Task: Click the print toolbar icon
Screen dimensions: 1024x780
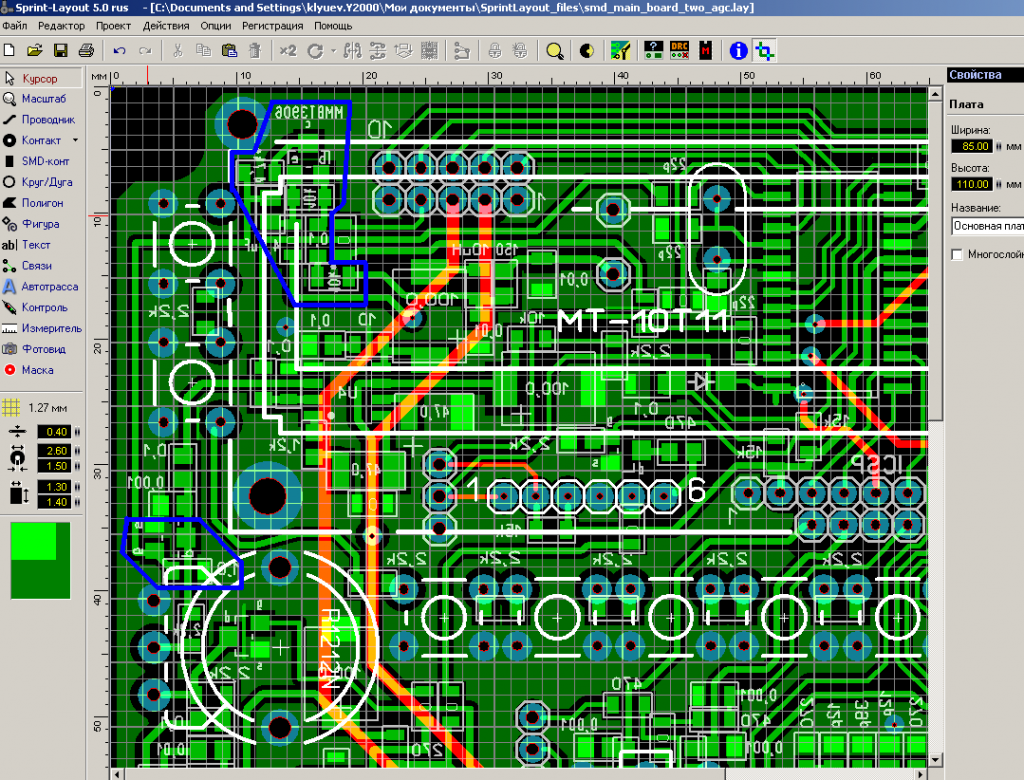Action: click(86, 50)
